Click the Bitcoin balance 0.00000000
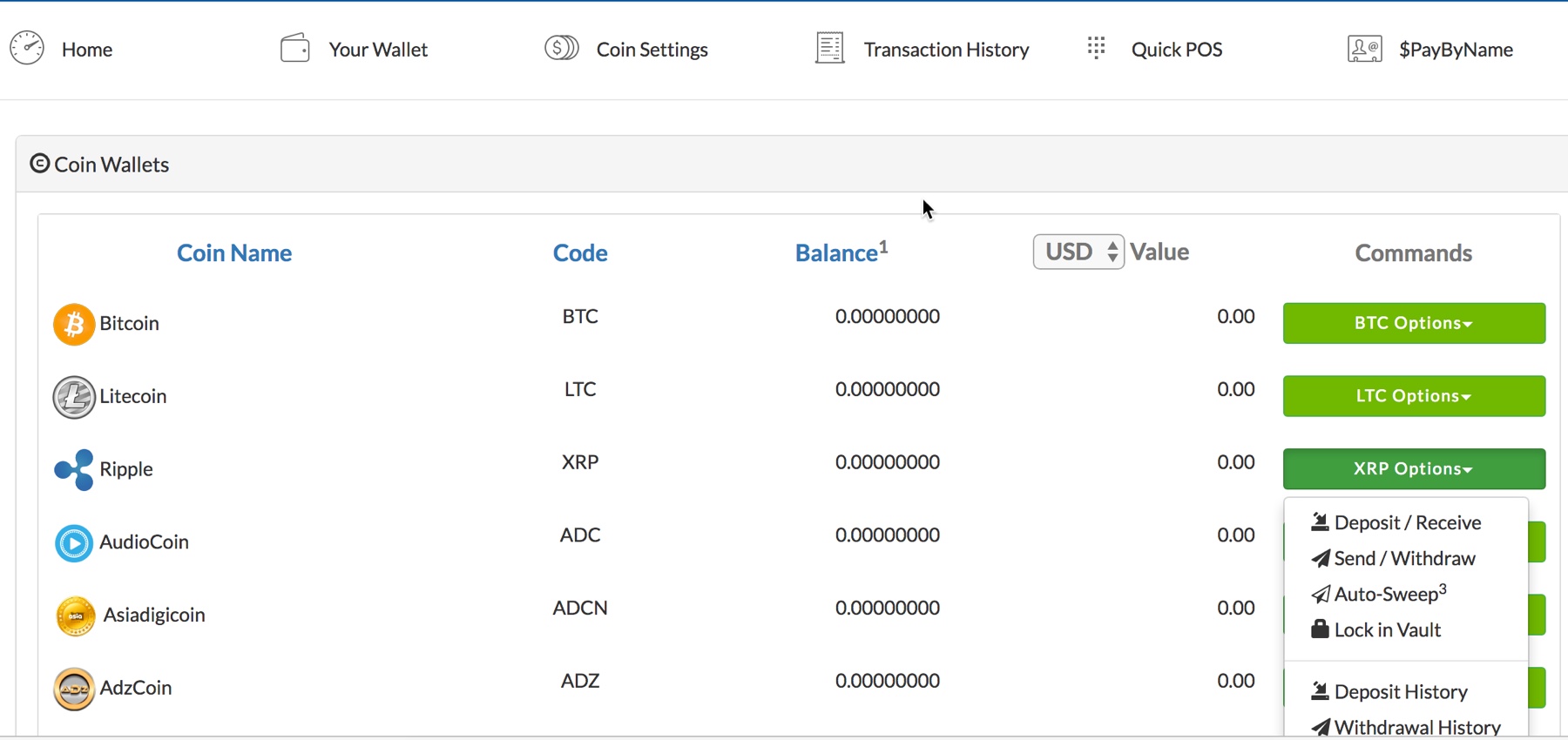The height and width of the screenshot is (740, 1568). click(888, 316)
